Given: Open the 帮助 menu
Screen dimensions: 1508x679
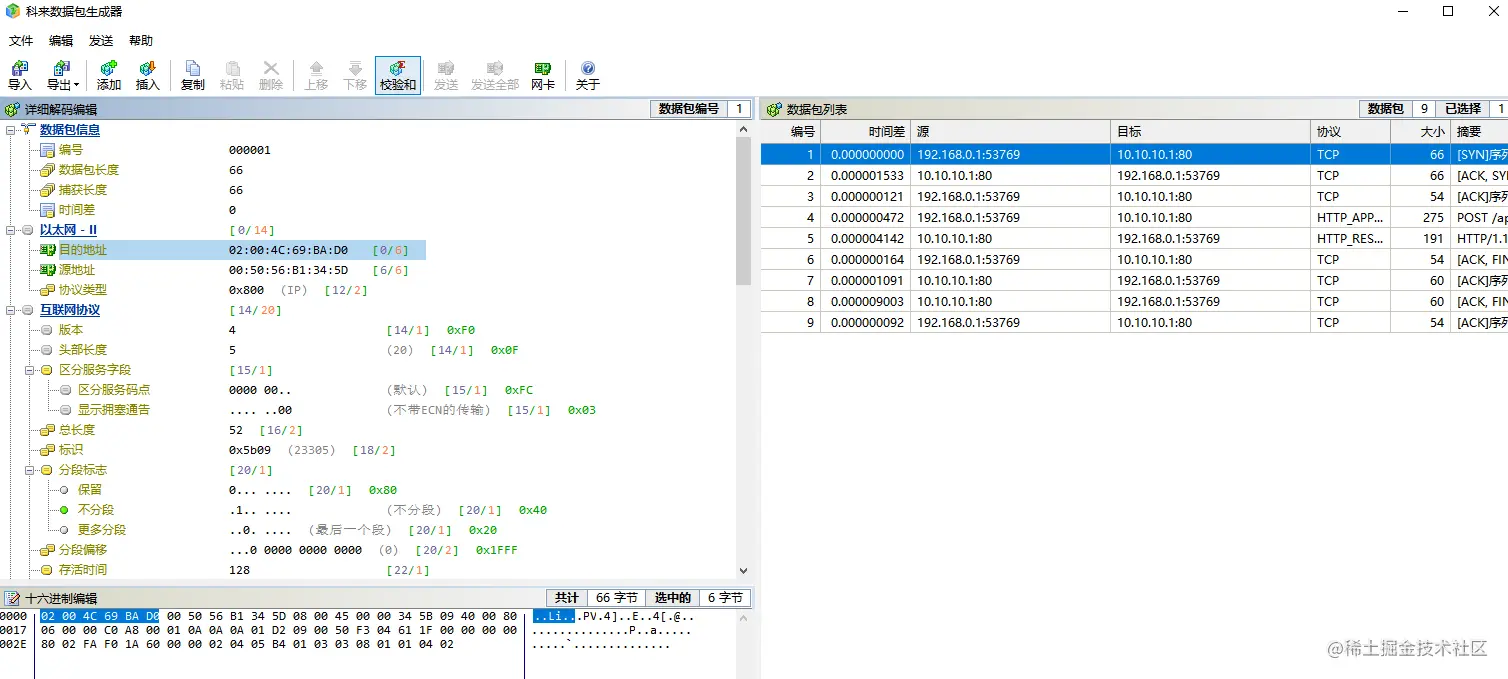Looking at the screenshot, I should click(141, 41).
